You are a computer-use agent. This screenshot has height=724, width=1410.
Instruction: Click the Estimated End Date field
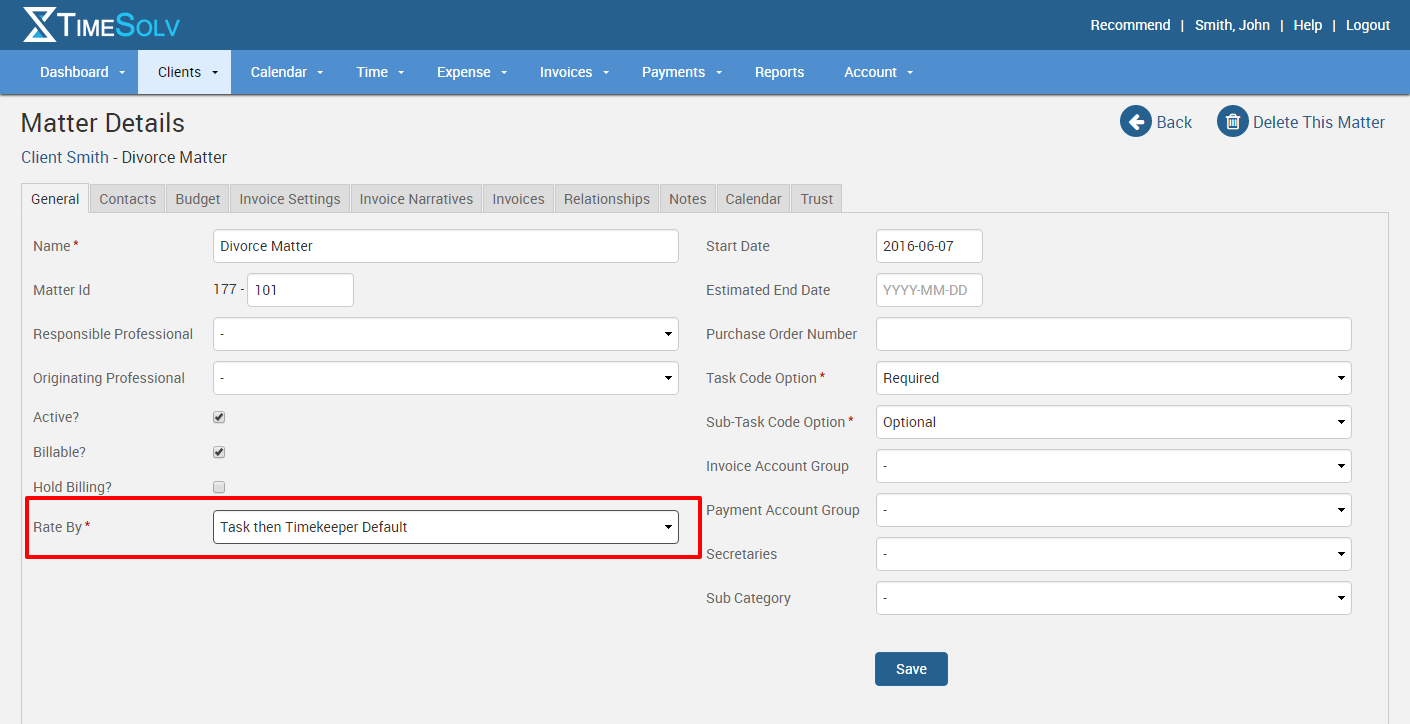(929, 290)
